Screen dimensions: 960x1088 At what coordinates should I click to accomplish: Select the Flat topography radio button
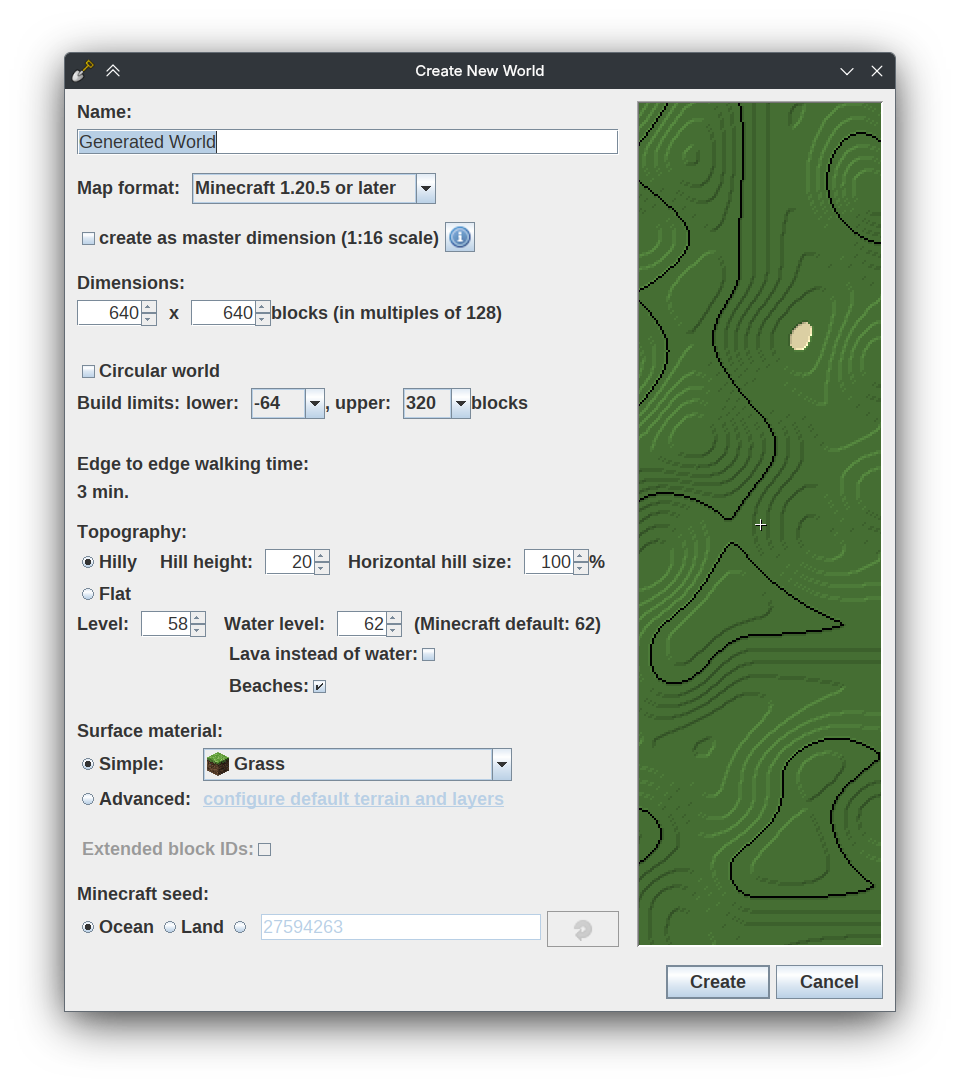89,594
